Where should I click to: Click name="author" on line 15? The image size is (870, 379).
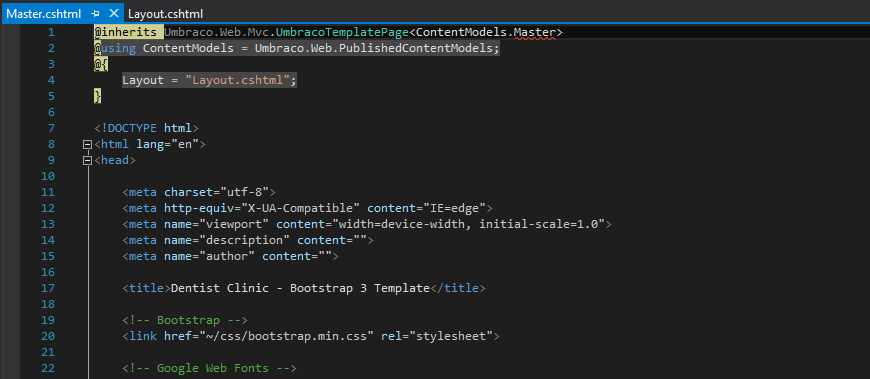[210, 256]
